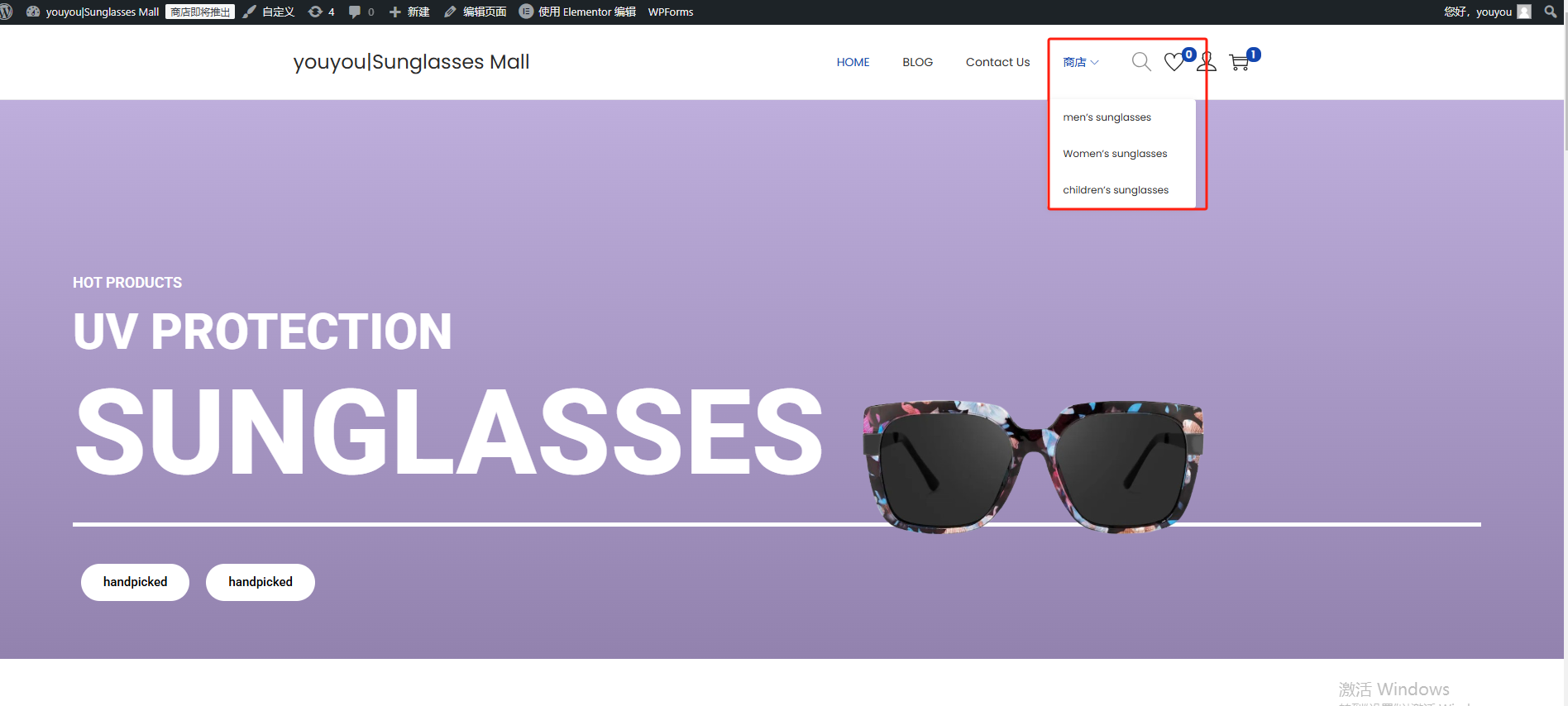Image resolution: width=1568 pixels, height=706 pixels.
Task: Click the first handpicked button
Action: [135, 582]
